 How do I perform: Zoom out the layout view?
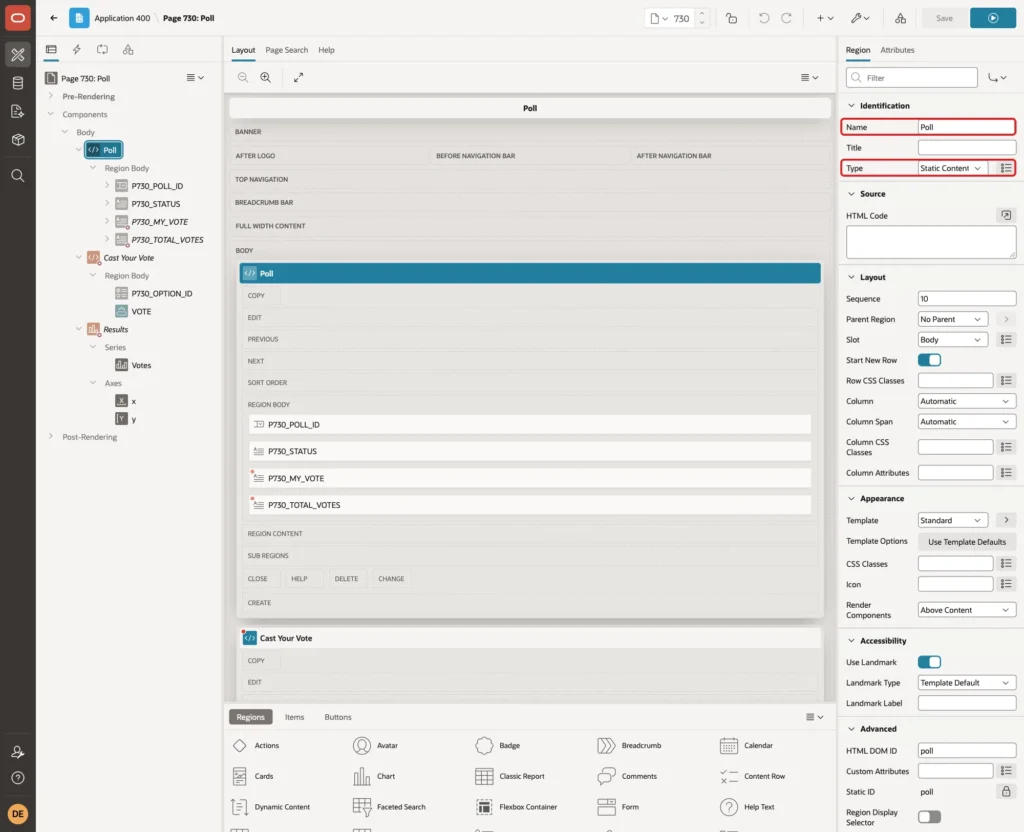click(243, 78)
